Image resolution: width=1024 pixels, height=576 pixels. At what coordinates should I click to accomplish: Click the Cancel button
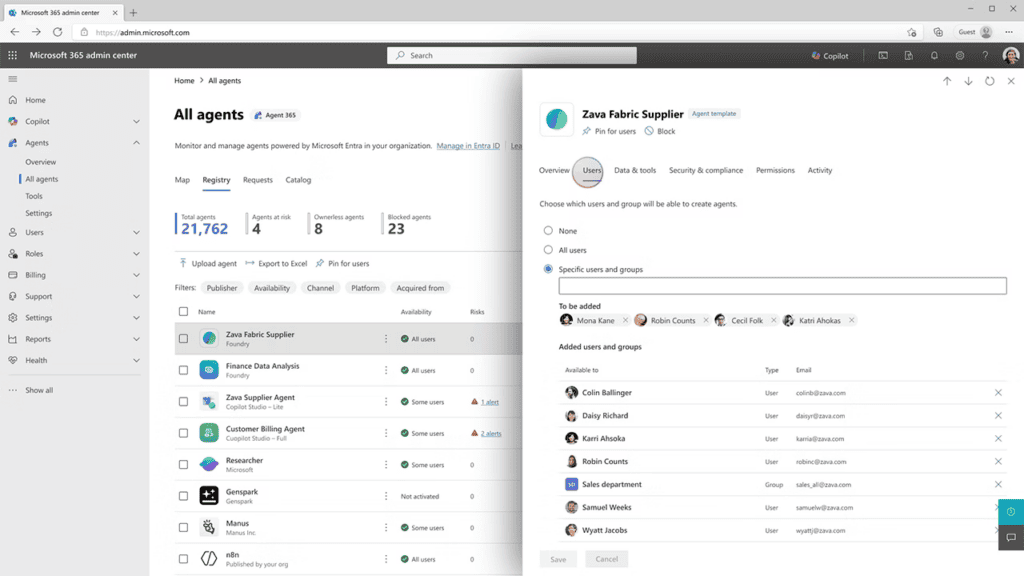click(x=607, y=559)
